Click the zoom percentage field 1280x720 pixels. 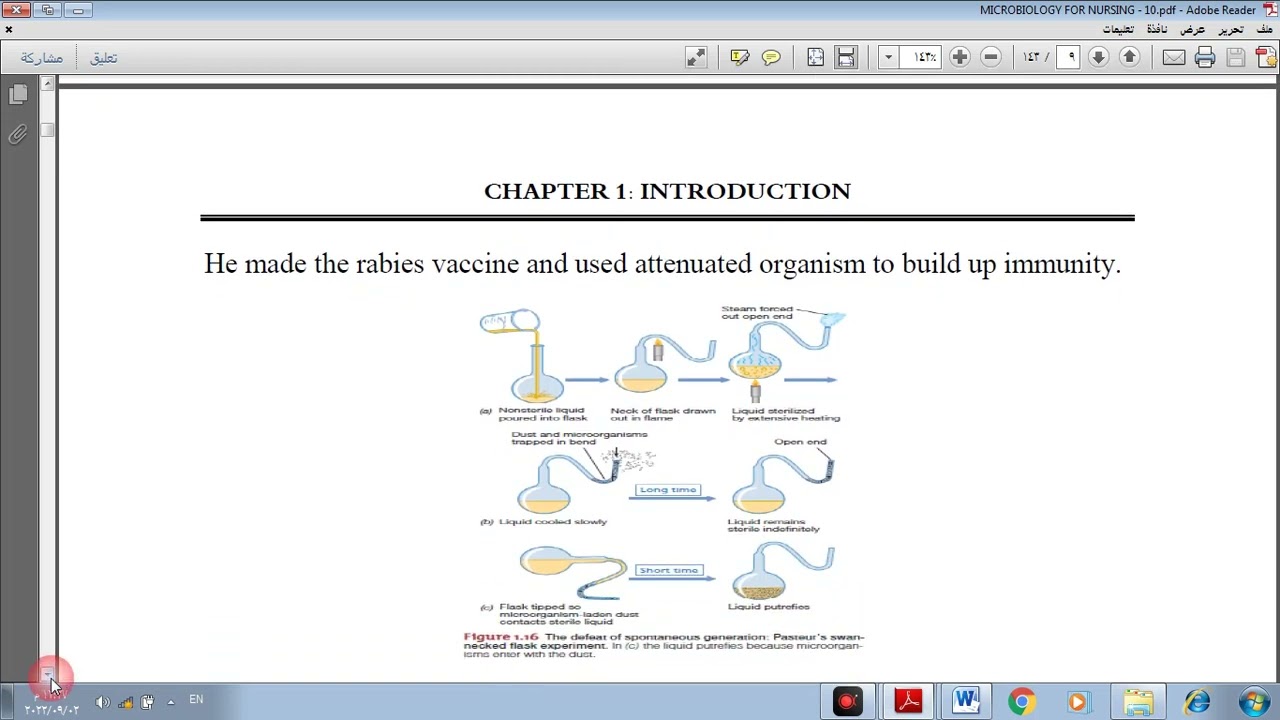click(x=921, y=58)
